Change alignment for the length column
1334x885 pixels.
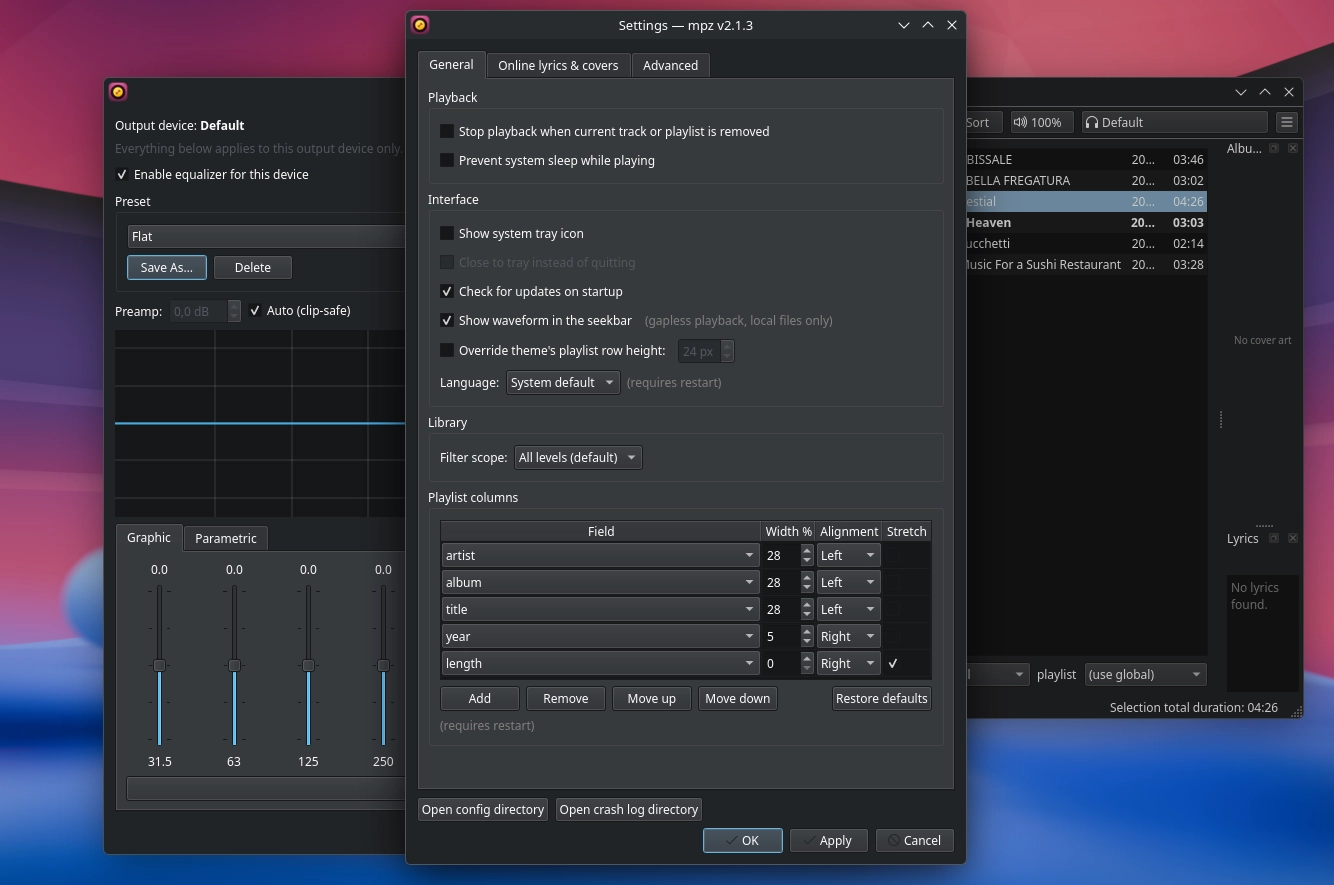click(848, 663)
